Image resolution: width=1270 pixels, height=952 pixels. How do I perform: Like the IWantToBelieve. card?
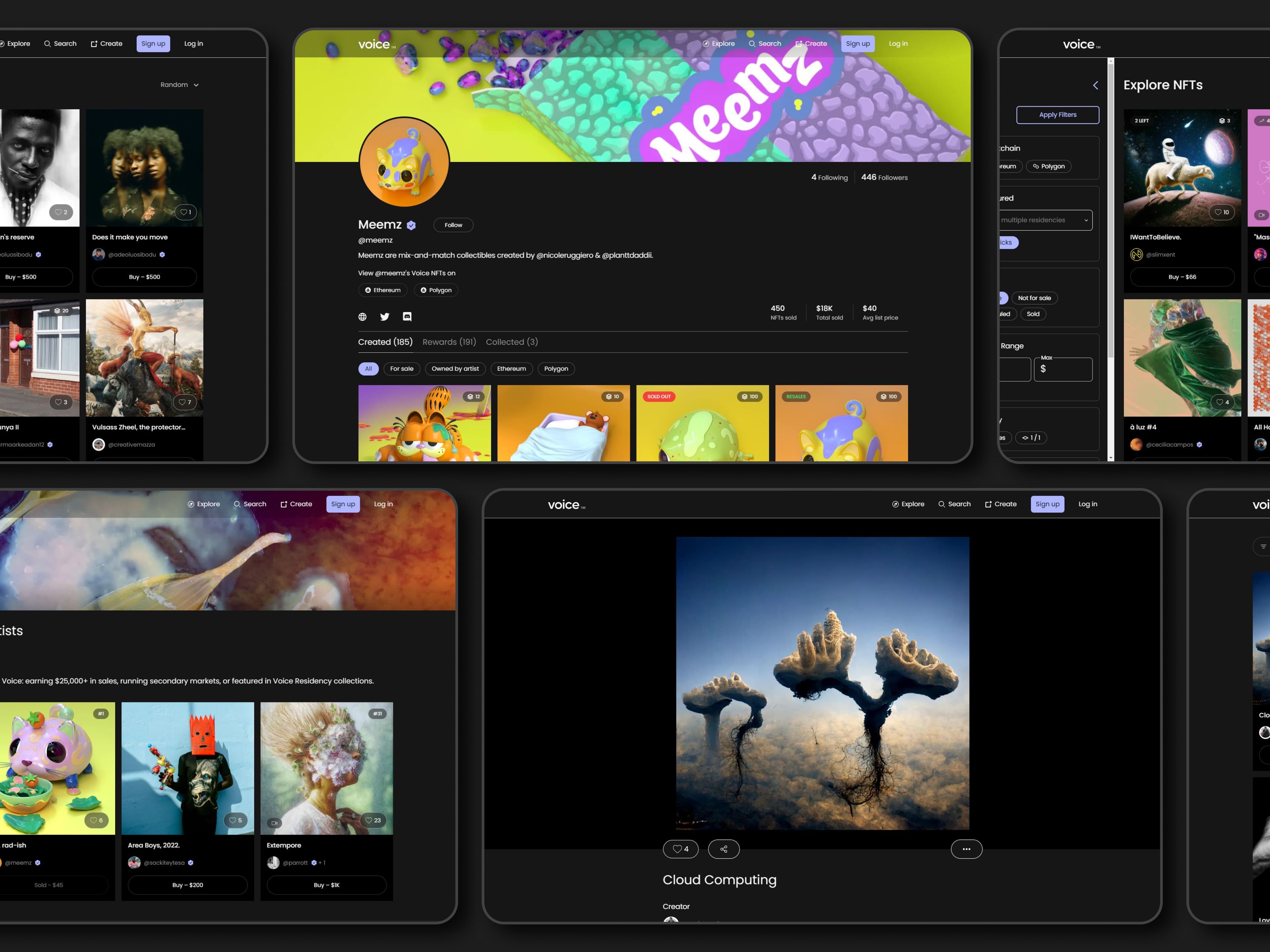coord(1222,212)
